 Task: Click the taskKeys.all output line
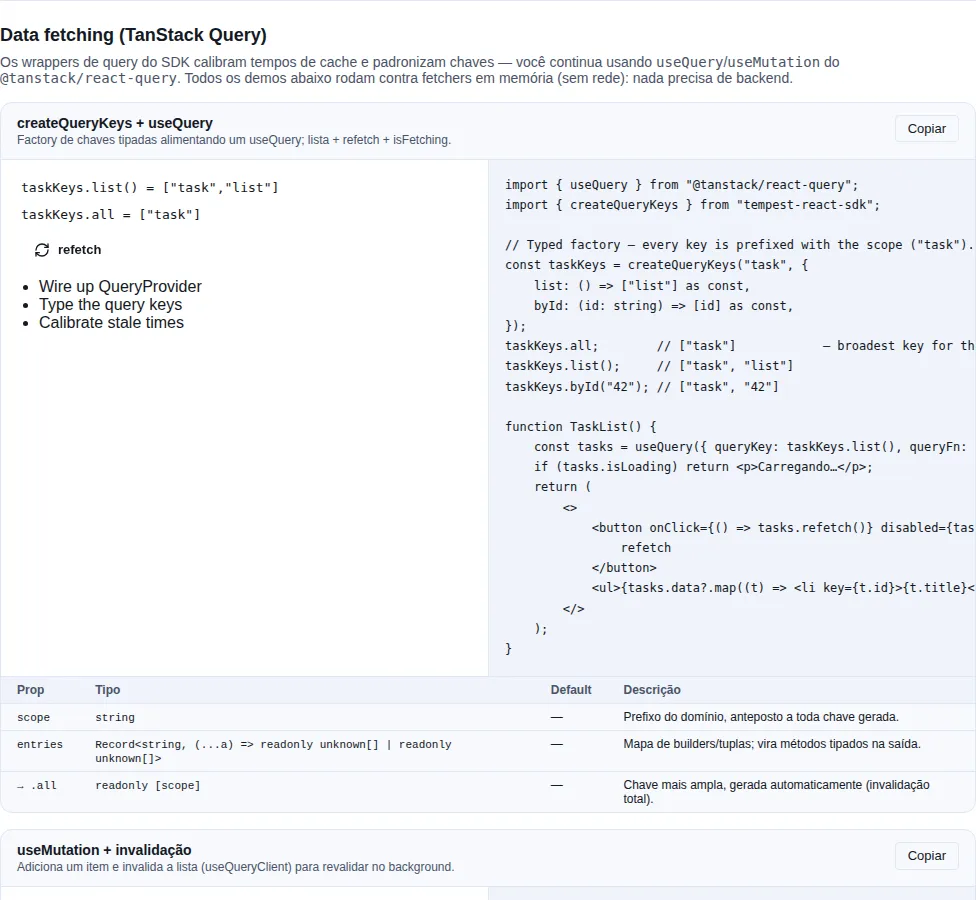[x=111, y=215]
